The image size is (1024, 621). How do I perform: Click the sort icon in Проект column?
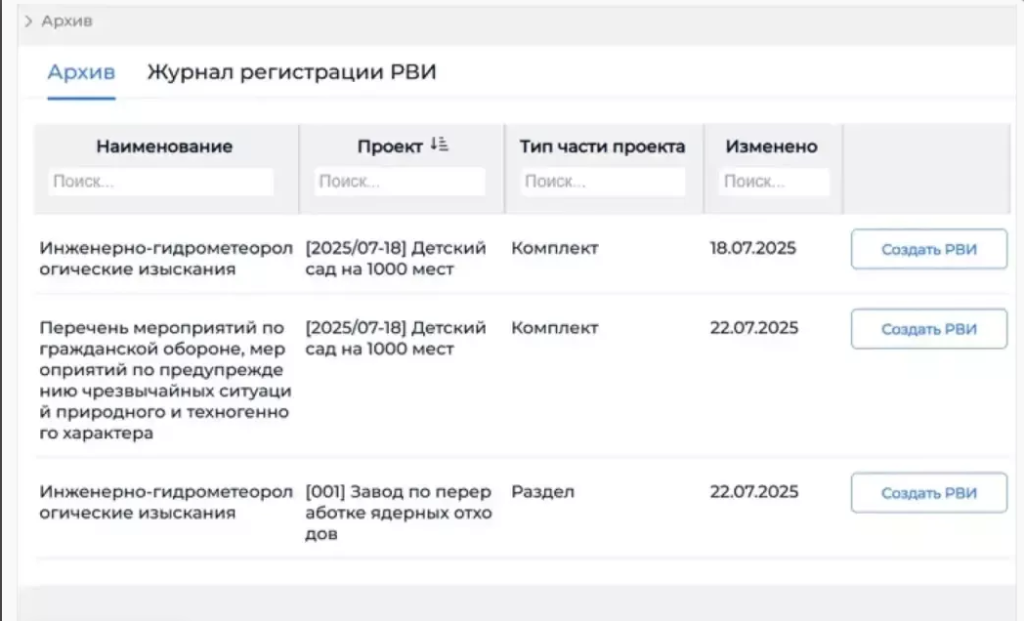coord(439,145)
